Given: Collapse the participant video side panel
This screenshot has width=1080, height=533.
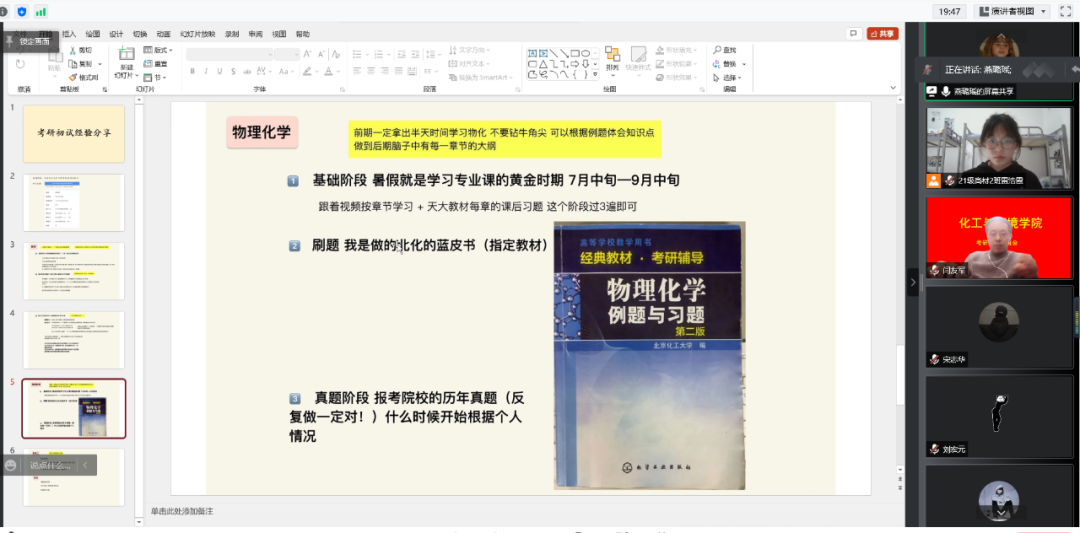Looking at the screenshot, I should [912, 283].
